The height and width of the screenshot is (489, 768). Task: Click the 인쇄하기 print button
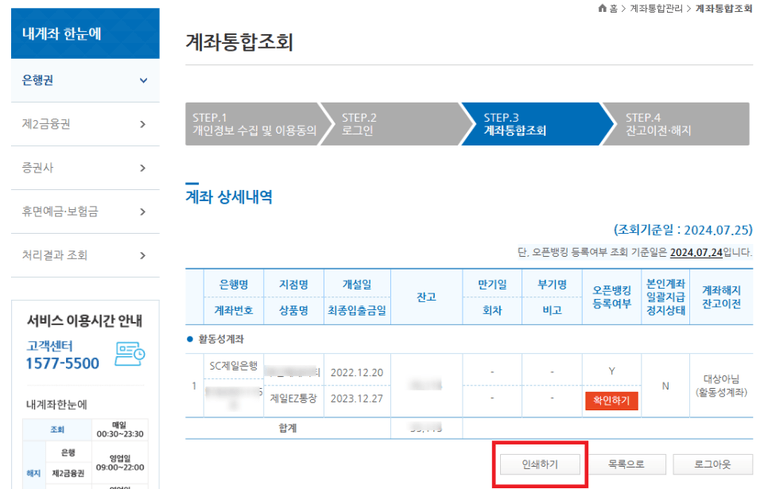pyautogui.click(x=540, y=465)
